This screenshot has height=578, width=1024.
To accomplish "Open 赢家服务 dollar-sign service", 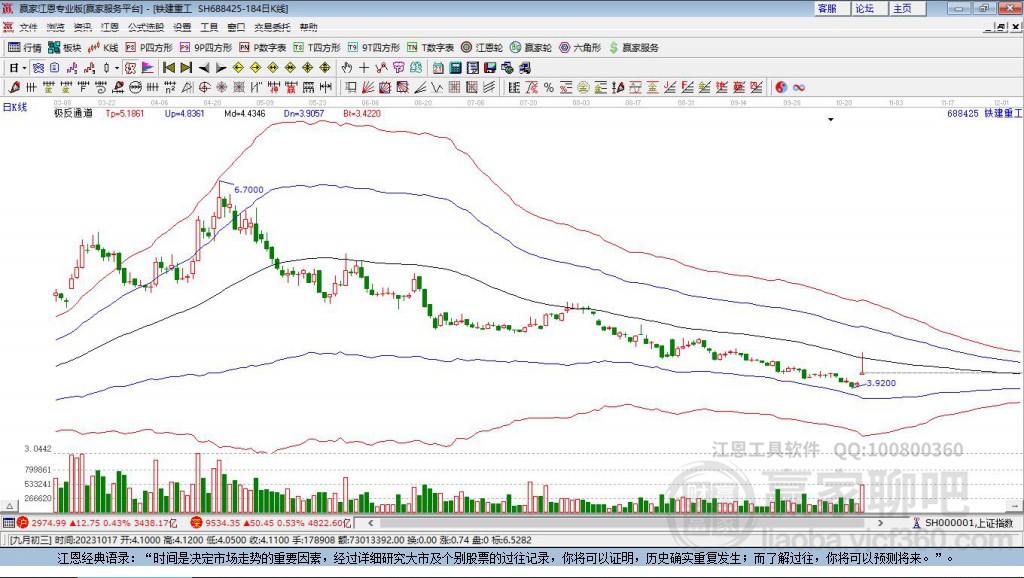I will (633, 48).
